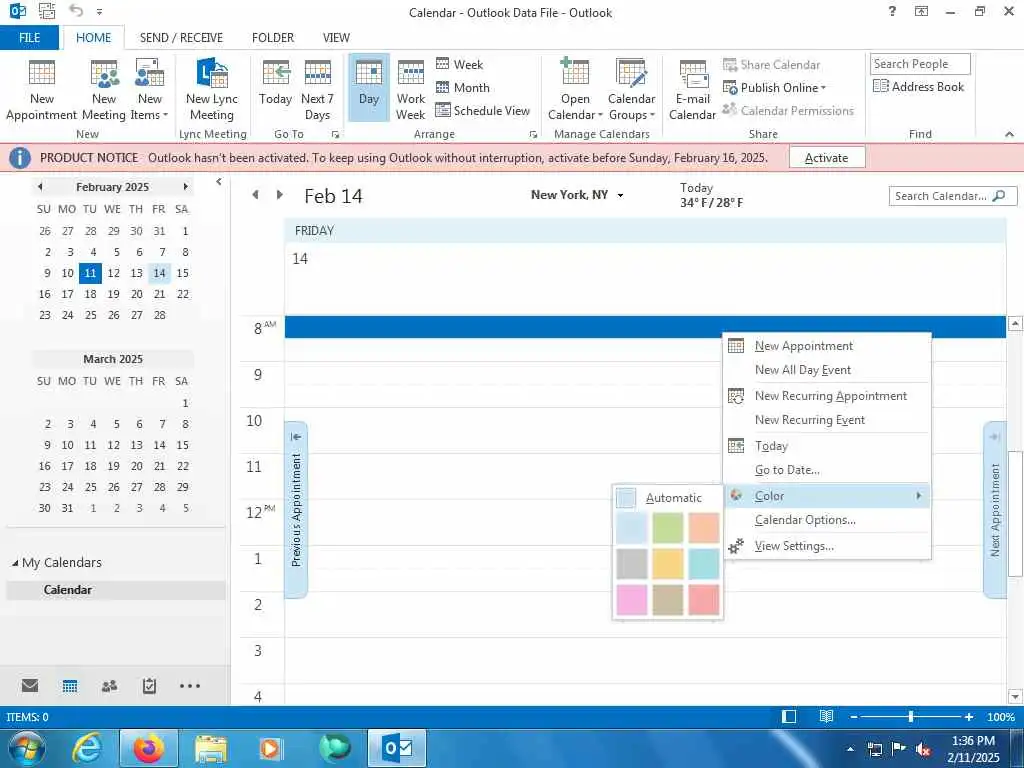
Task: Pick the pink calendar color swatch
Action: click(632, 600)
